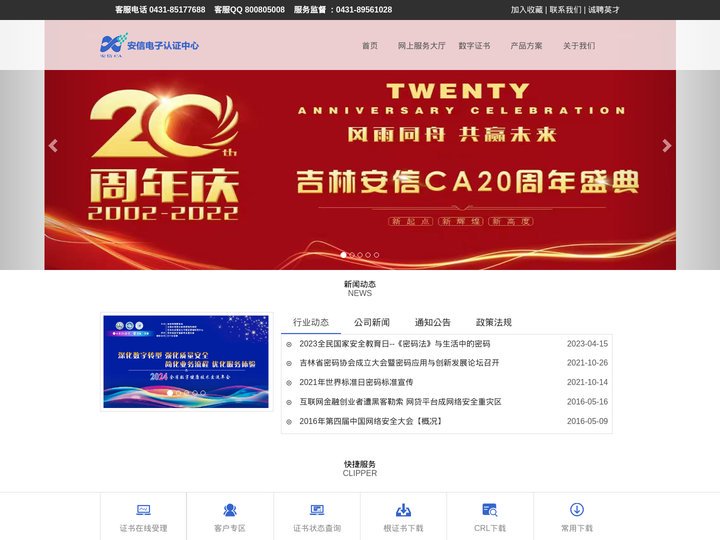Select third banner carousel dot

(x=360, y=255)
